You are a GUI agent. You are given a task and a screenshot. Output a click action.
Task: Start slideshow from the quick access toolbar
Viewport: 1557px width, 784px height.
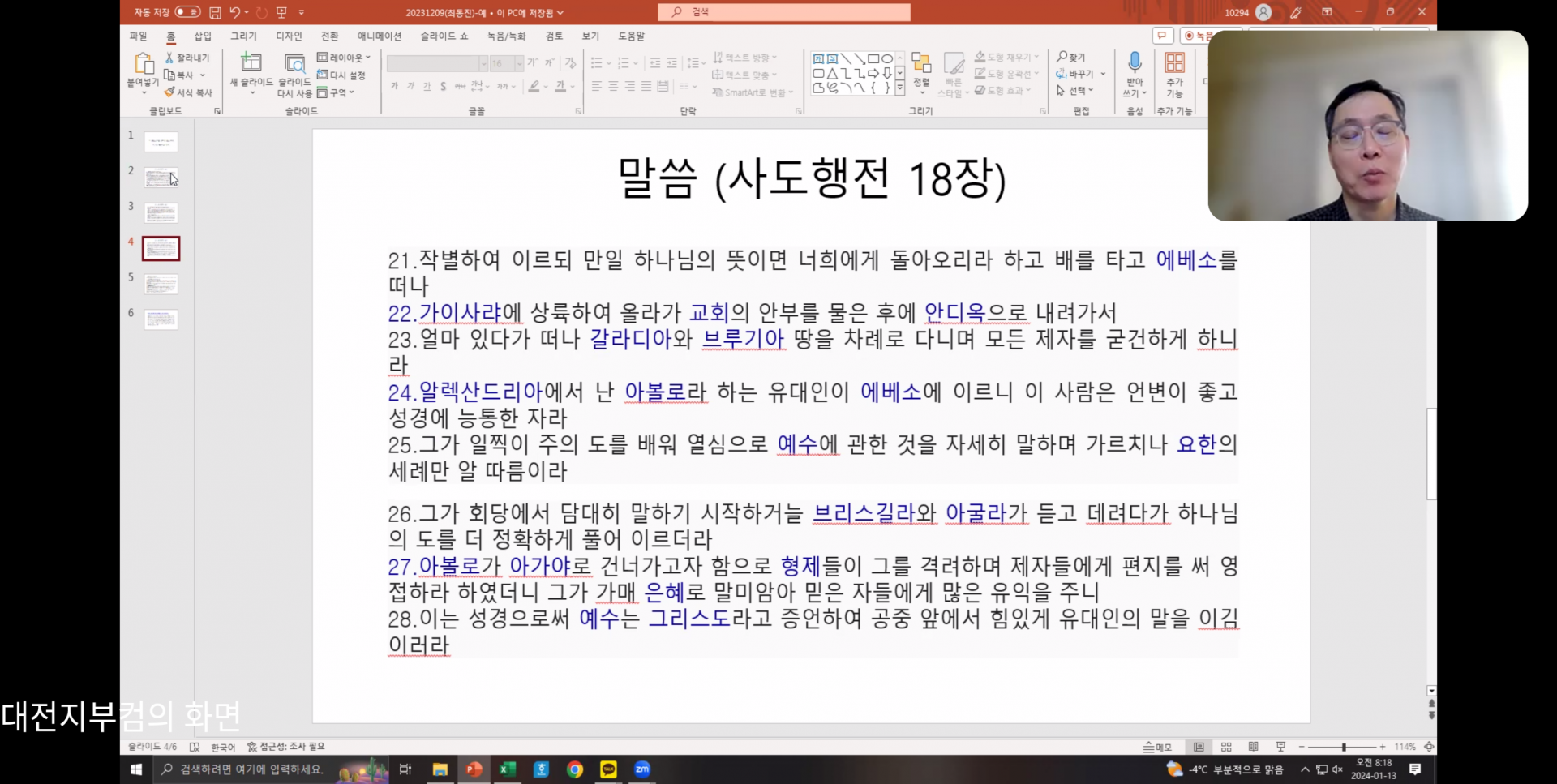(281, 12)
